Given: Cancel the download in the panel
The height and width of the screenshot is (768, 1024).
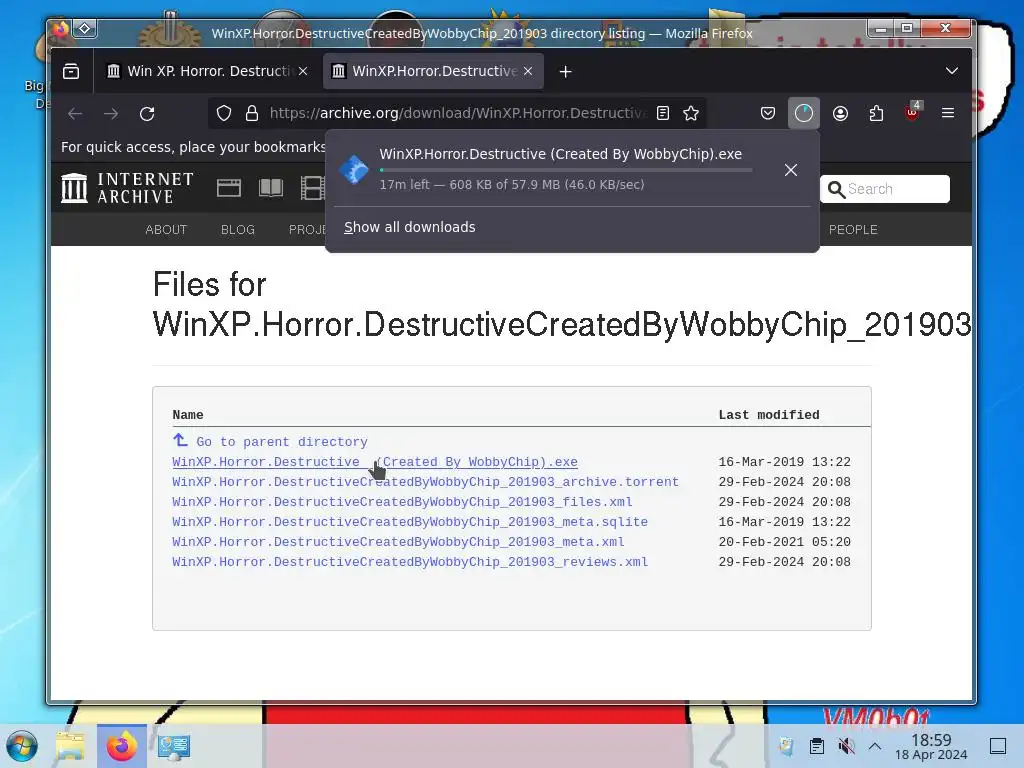Looking at the screenshot, I should pos(791,170).
